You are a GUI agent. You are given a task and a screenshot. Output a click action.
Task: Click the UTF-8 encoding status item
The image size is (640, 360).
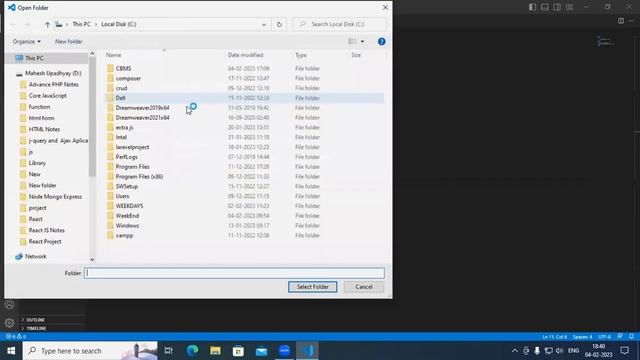604,337
